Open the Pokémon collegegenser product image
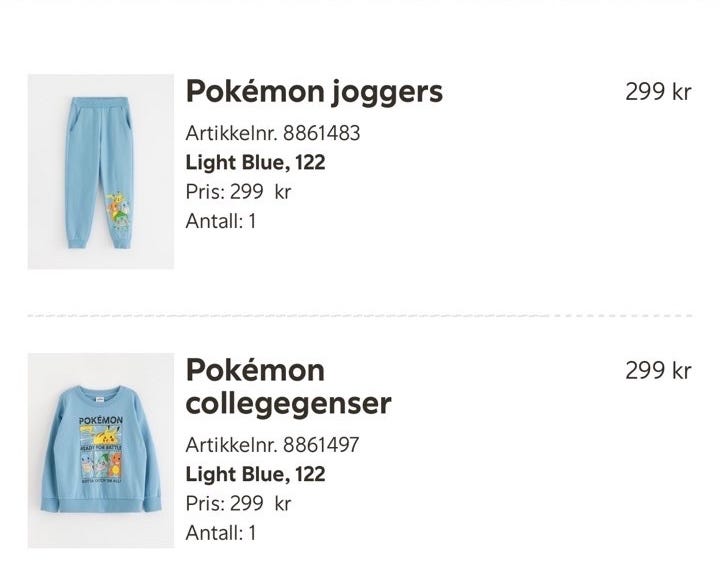The height and width of the screenshot is (581, 720). (101, 451)
